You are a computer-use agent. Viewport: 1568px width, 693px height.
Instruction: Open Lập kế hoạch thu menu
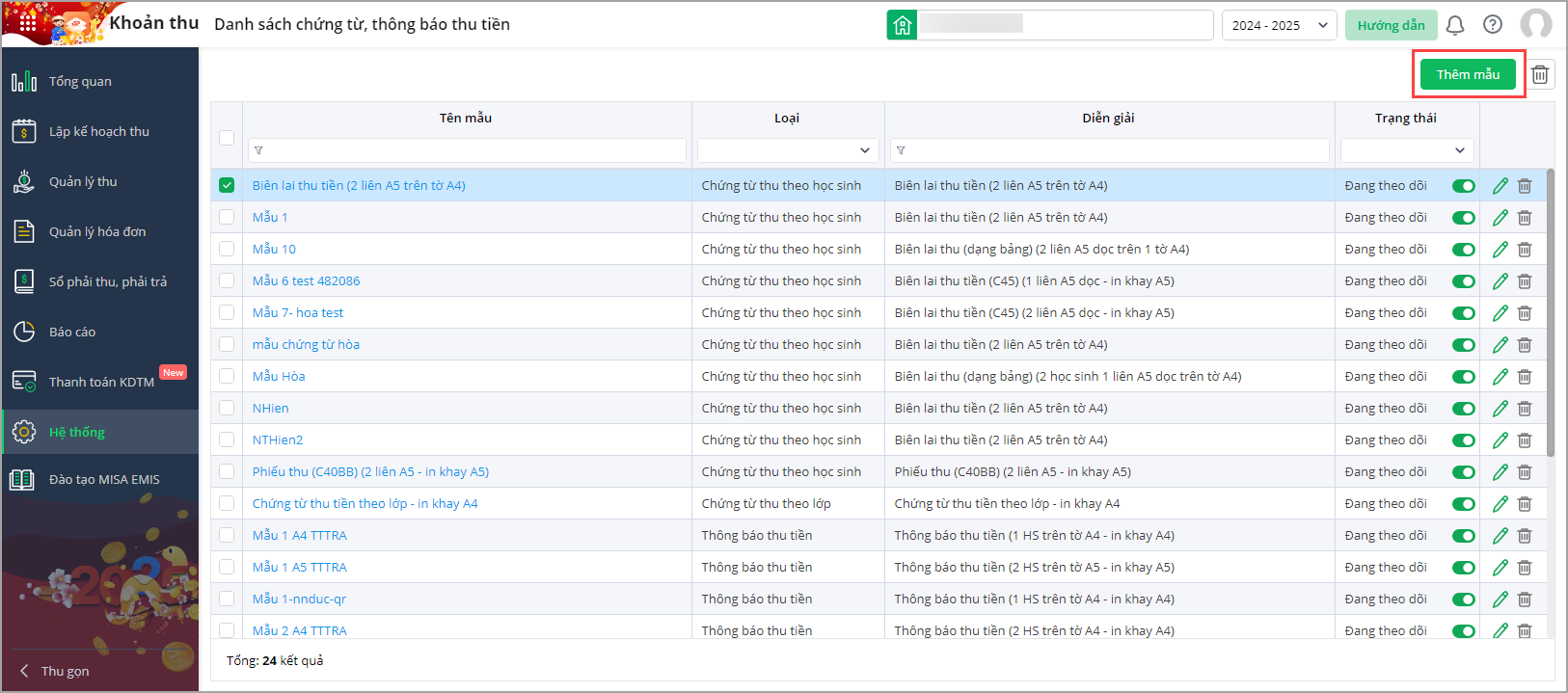(100, 132)
